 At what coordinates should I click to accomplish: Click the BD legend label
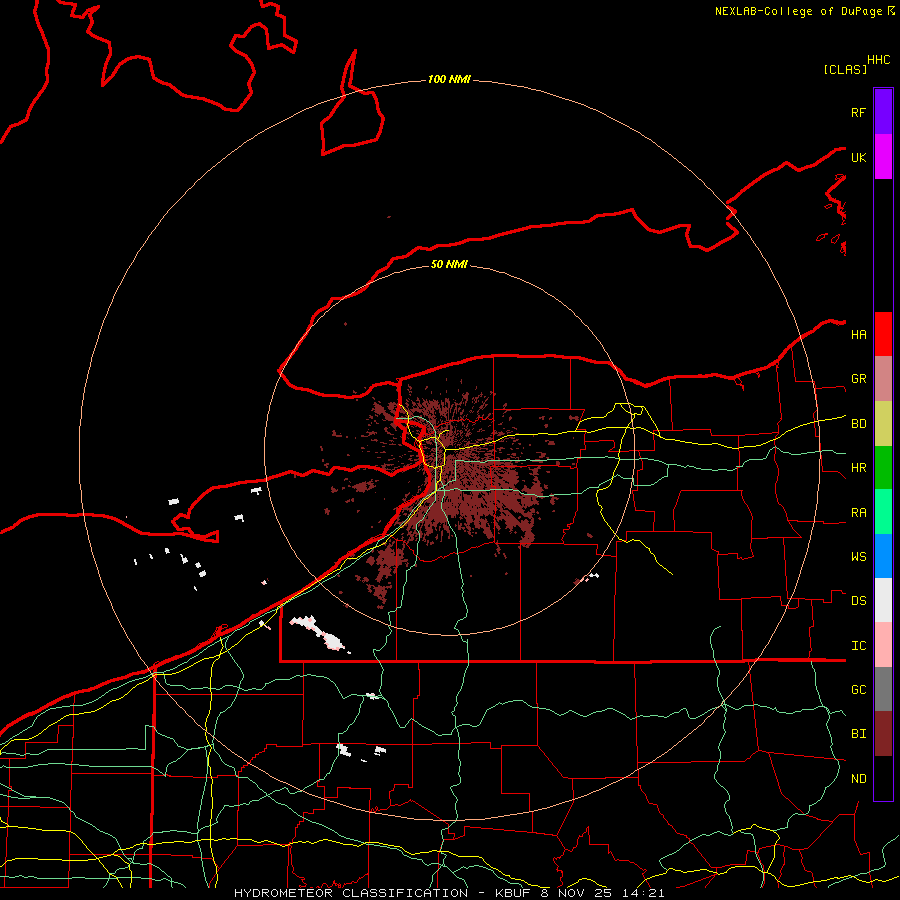point(858,424)
